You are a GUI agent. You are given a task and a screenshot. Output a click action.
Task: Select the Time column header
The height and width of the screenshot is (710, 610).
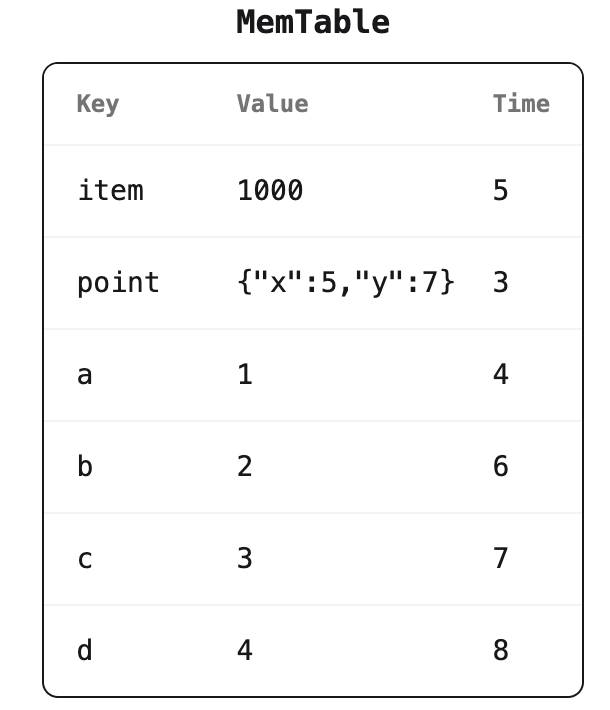coord(521,103)
